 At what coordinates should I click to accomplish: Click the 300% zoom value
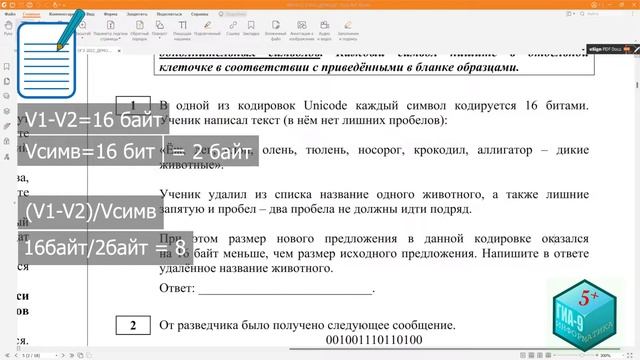(606, 356)
